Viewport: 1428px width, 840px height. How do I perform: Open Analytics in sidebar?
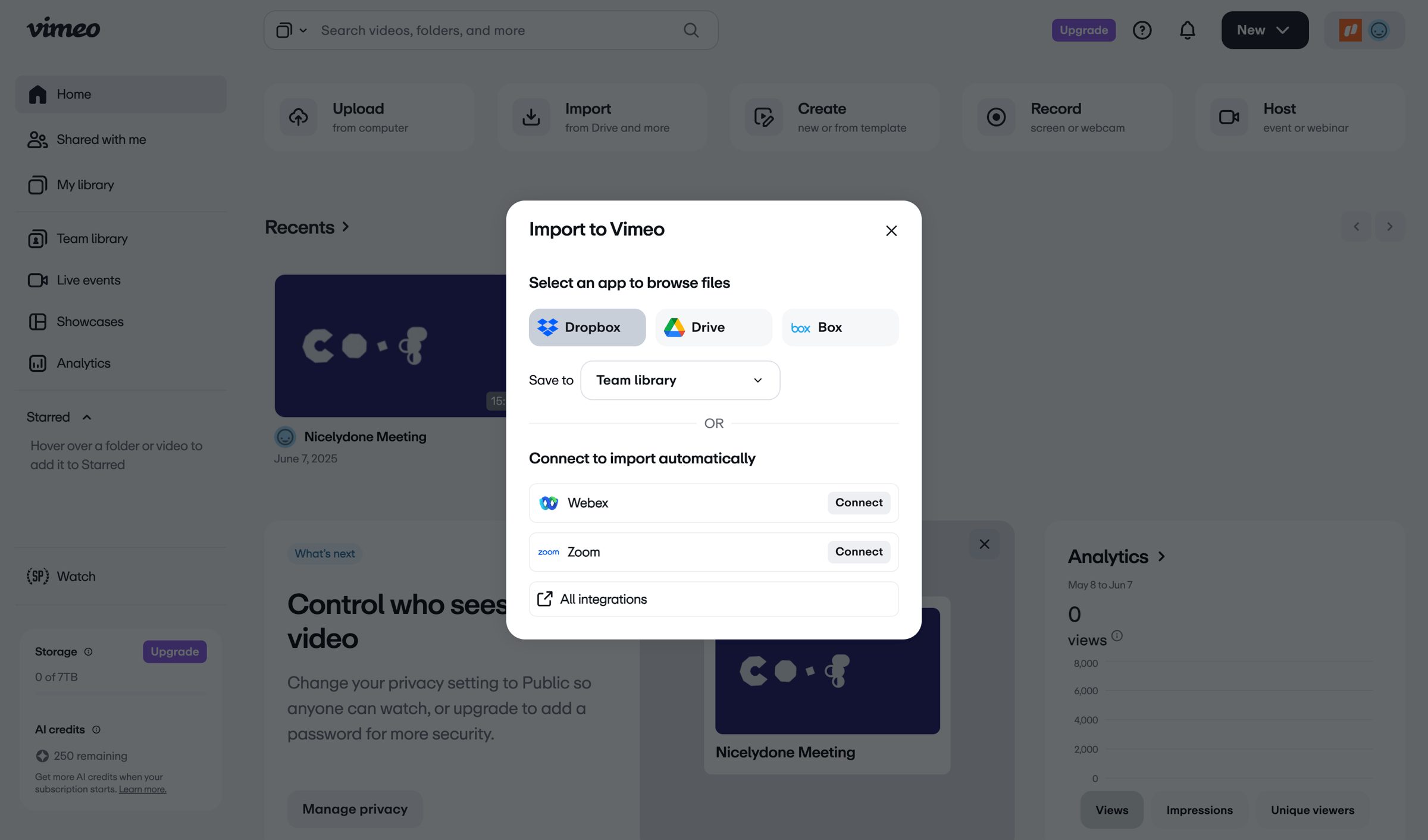click(121, 363)
